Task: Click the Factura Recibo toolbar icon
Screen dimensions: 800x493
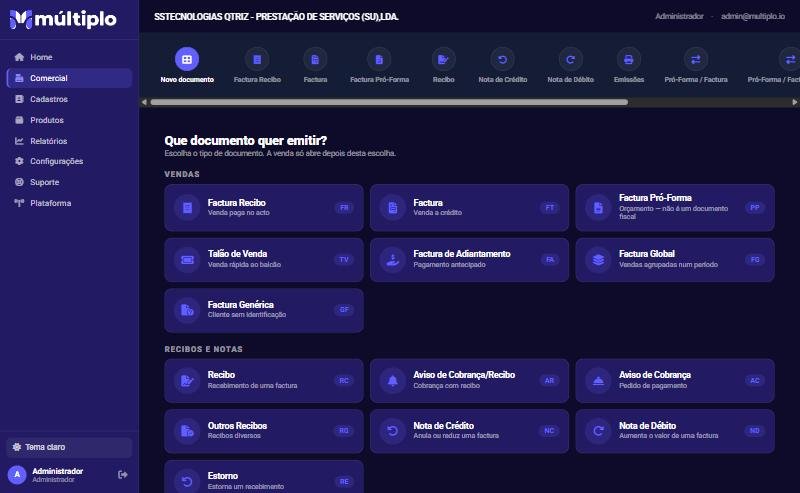Action: [257, 60]
